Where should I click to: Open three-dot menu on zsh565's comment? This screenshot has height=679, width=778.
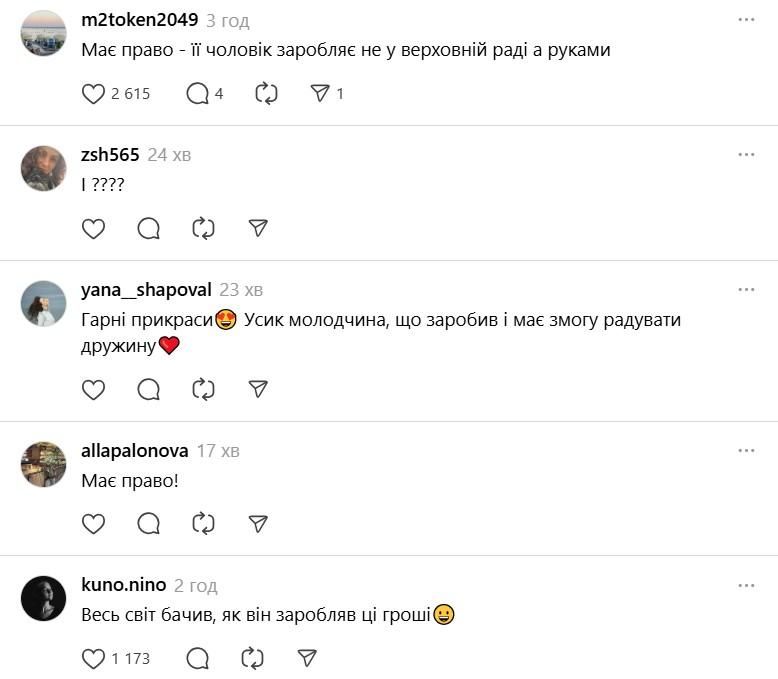[746, 155]
